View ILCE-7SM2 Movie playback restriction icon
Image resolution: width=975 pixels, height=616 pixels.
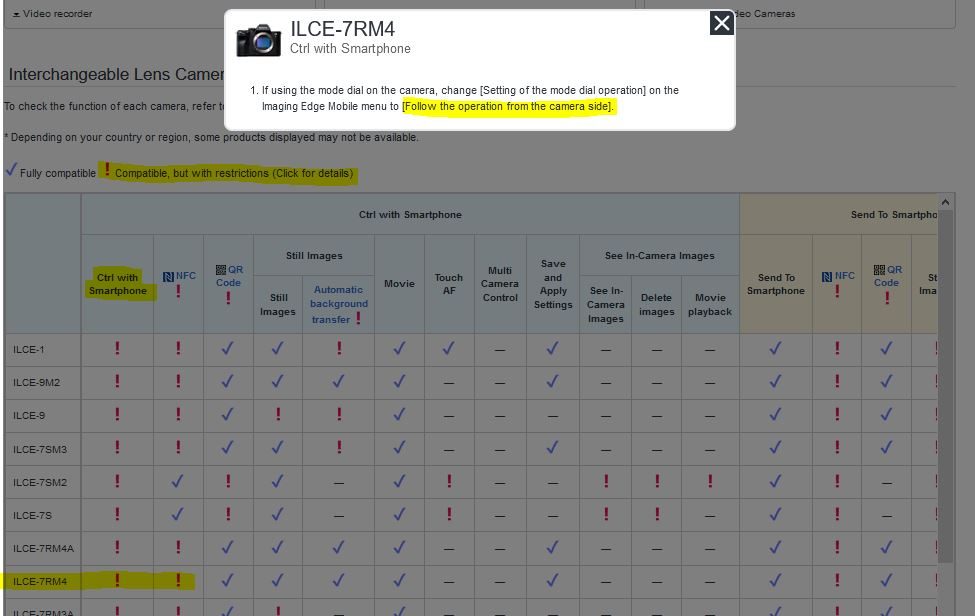[x=710, y=481]
